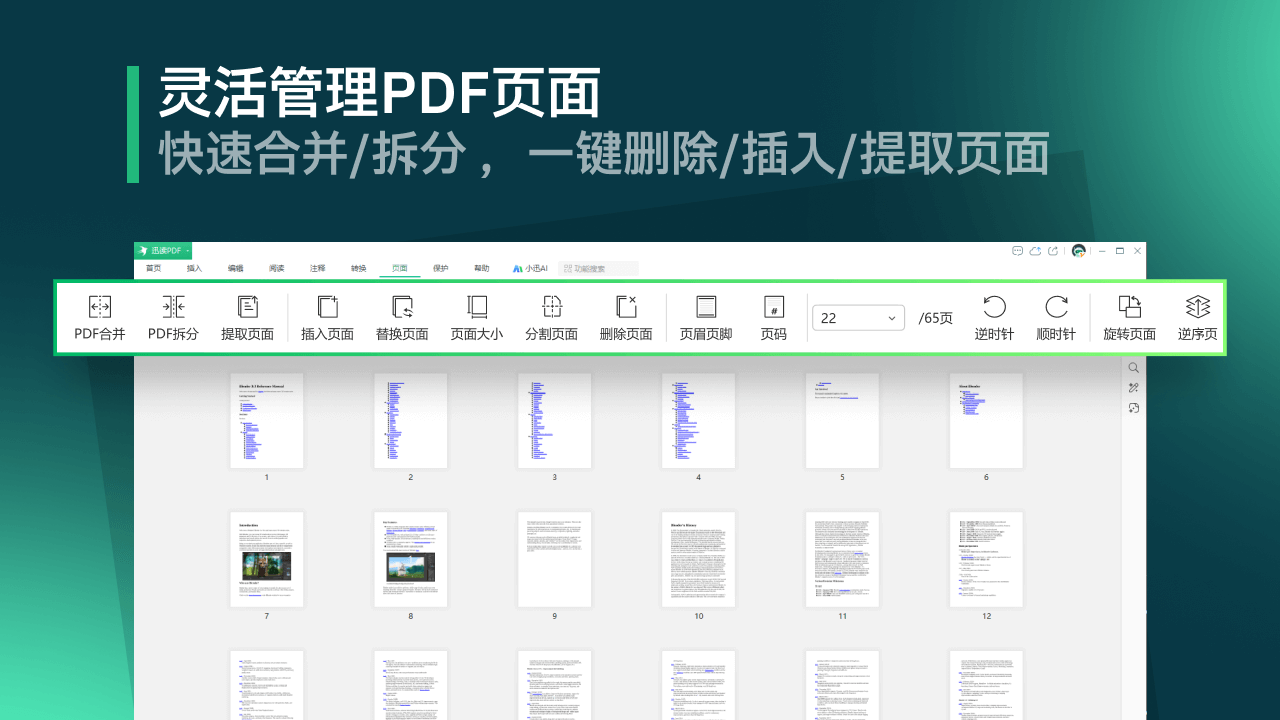The image size is (1280, 720).
Task: Select the thumbnail of page 5
Action: [842, 421]
